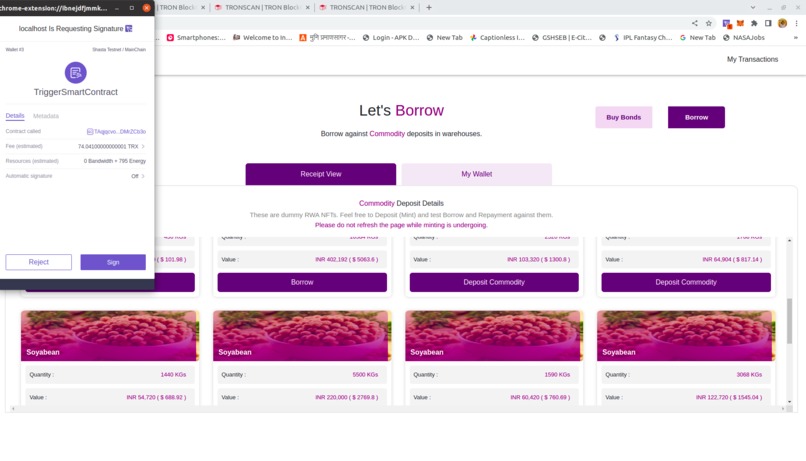Image resolution: width=806 pixels, height=461 pixels.
Task: Open the MetaMask fox extension
Action: tap(740, 23)
